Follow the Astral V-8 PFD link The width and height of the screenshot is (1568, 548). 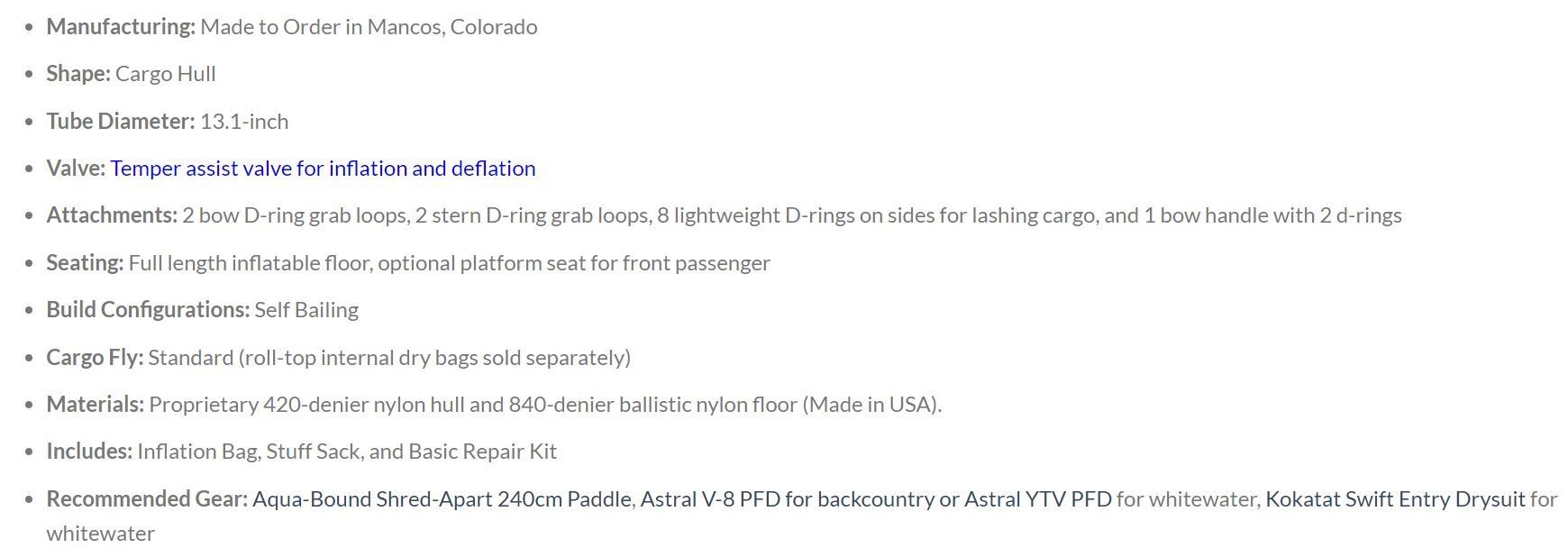[x=710, y=499]
